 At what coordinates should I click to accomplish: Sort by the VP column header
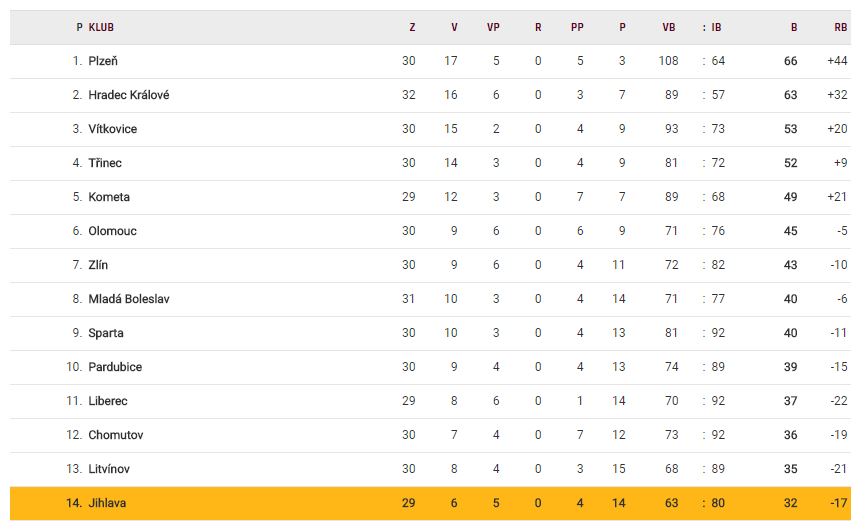click(x=493, y=27)
